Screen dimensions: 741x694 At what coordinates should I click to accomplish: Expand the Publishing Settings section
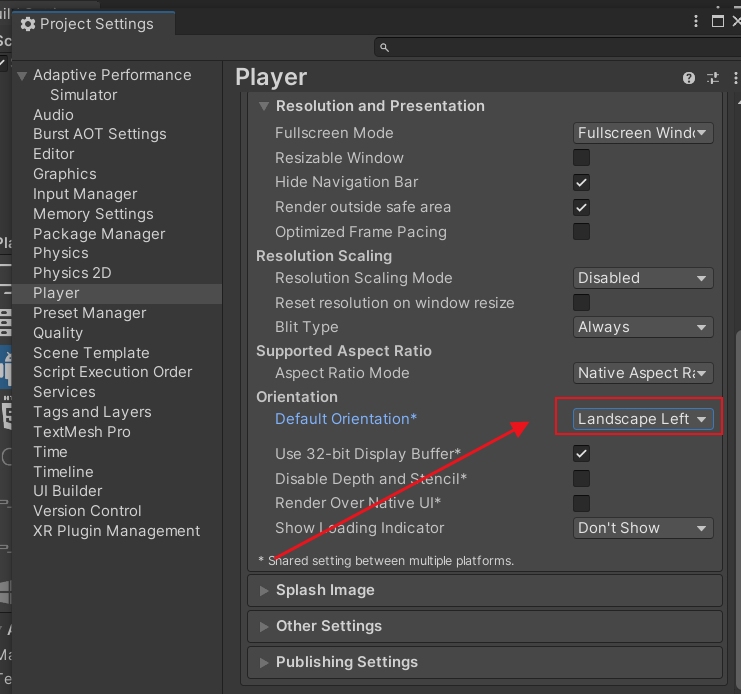(x=264, y=662)
